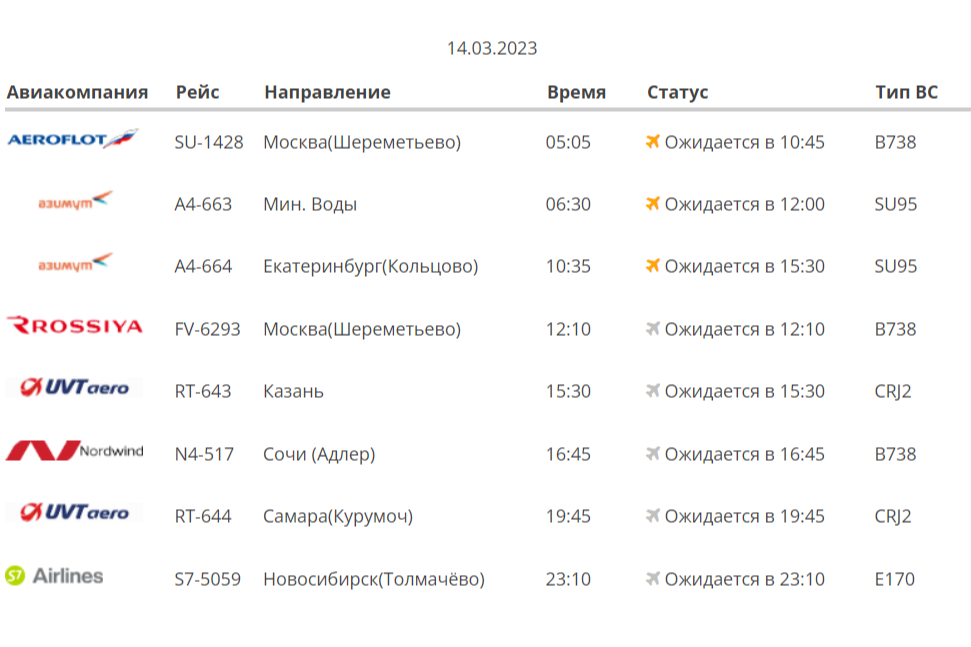Click the orange plane icon for flight SU-1428
Image resolution: width=971 pixels, height=647 pixels.
coord(653,141)
